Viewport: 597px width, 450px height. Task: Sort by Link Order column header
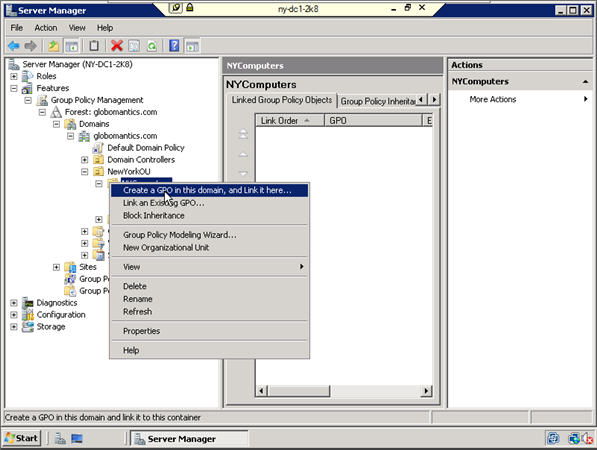click(290, 121)
